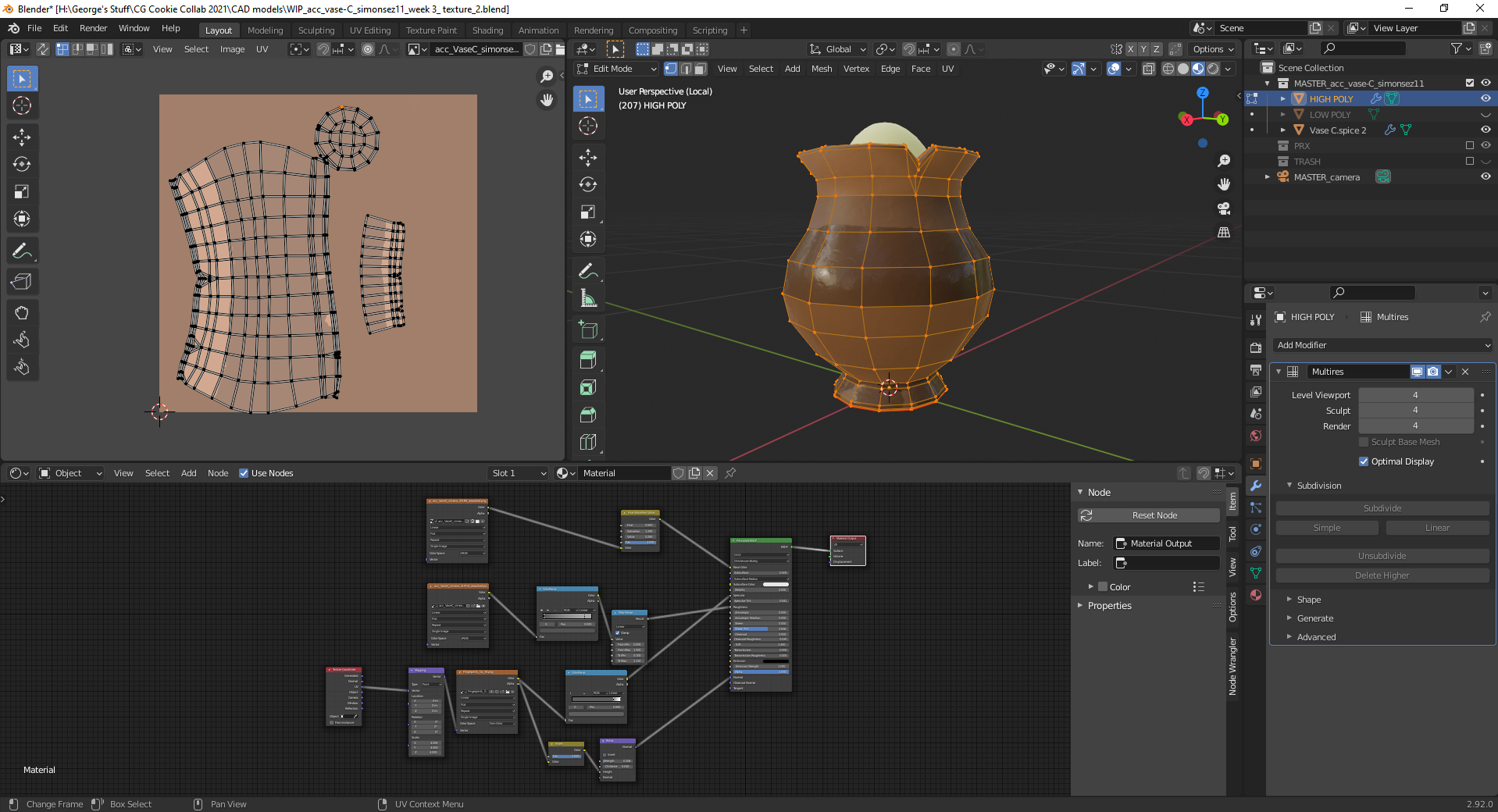This screenshot has height=812, width=1498.
Task: Toggle camera view in 3D viewport
Action: coord(1224,208)
